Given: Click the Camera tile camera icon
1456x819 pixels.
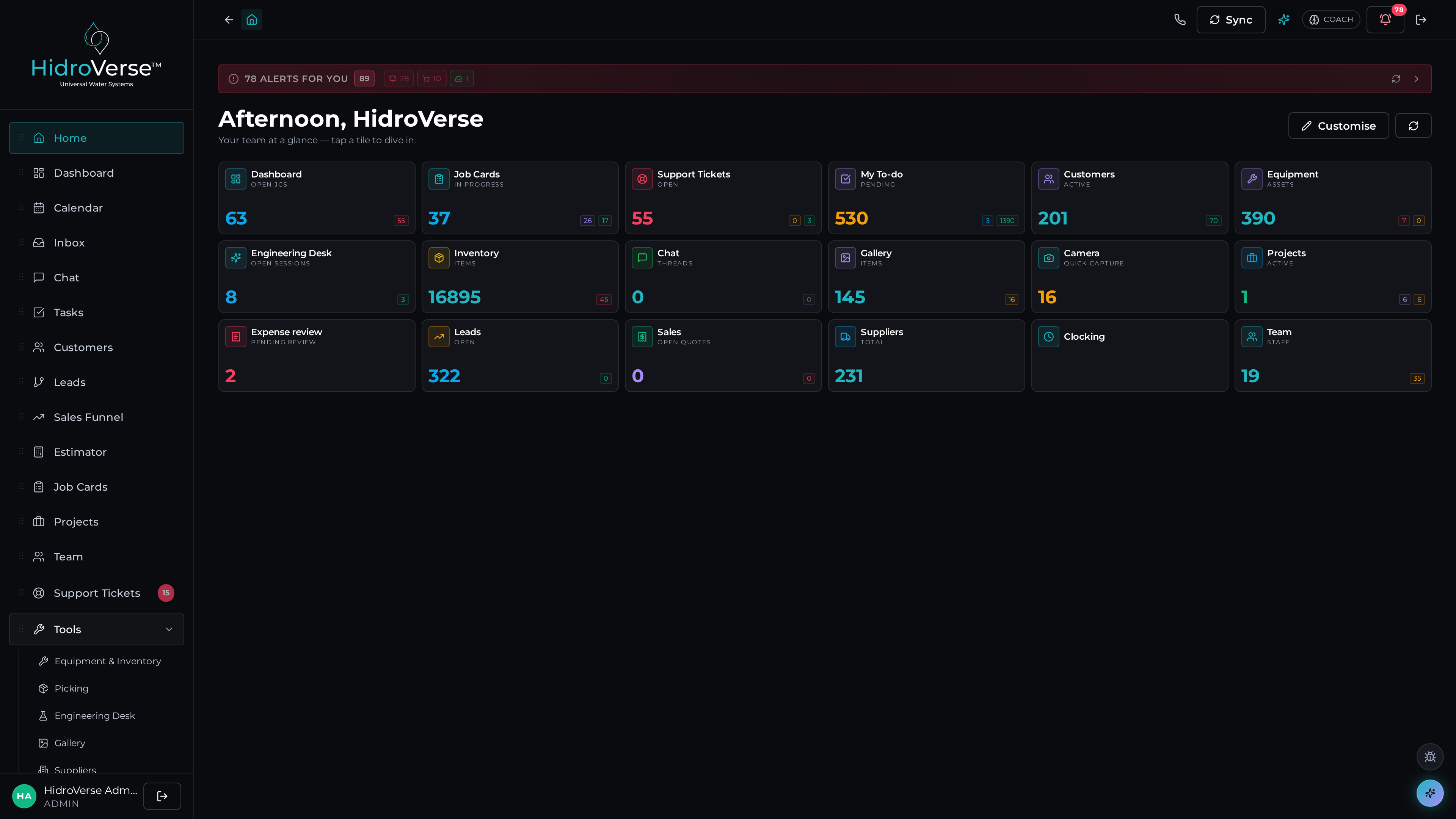Looking at the screenshot, I should [1048, 258].
